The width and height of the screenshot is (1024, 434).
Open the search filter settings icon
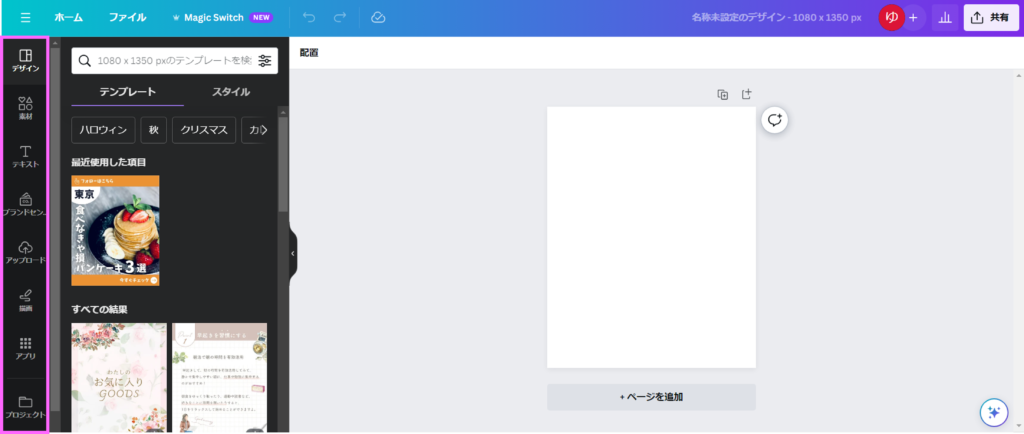(x=265, y=61)
